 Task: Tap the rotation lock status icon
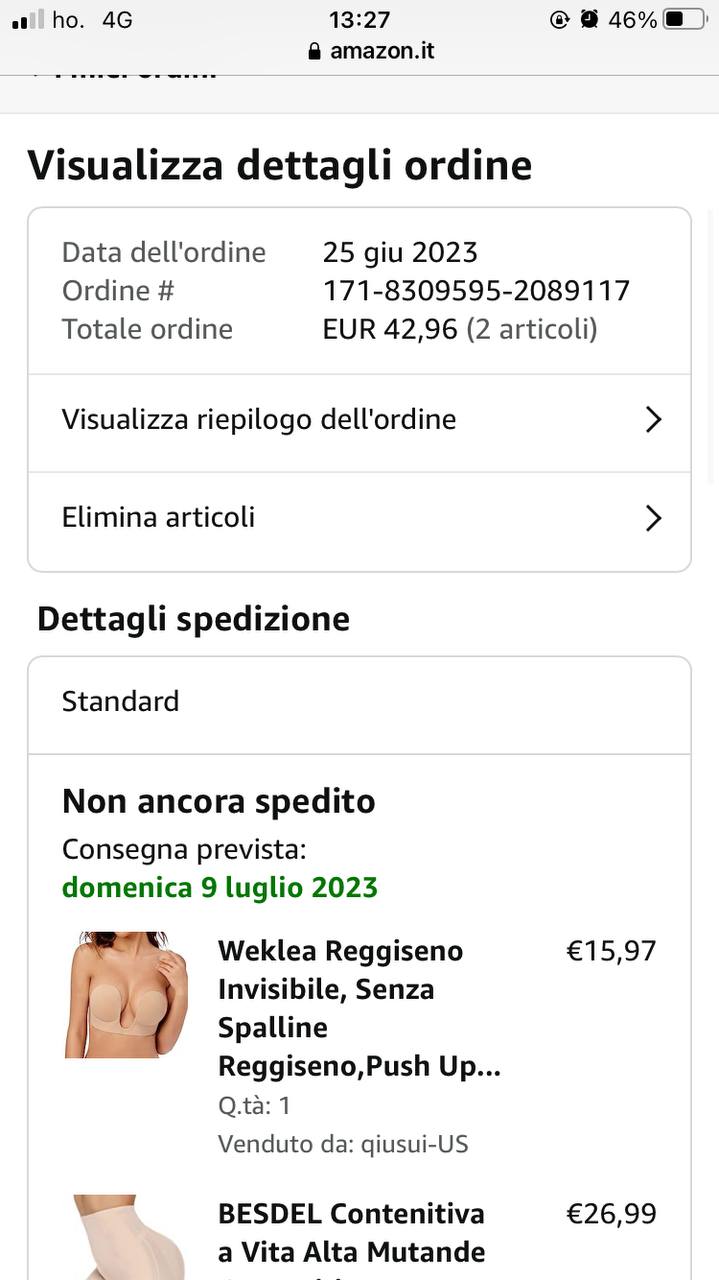560,19
